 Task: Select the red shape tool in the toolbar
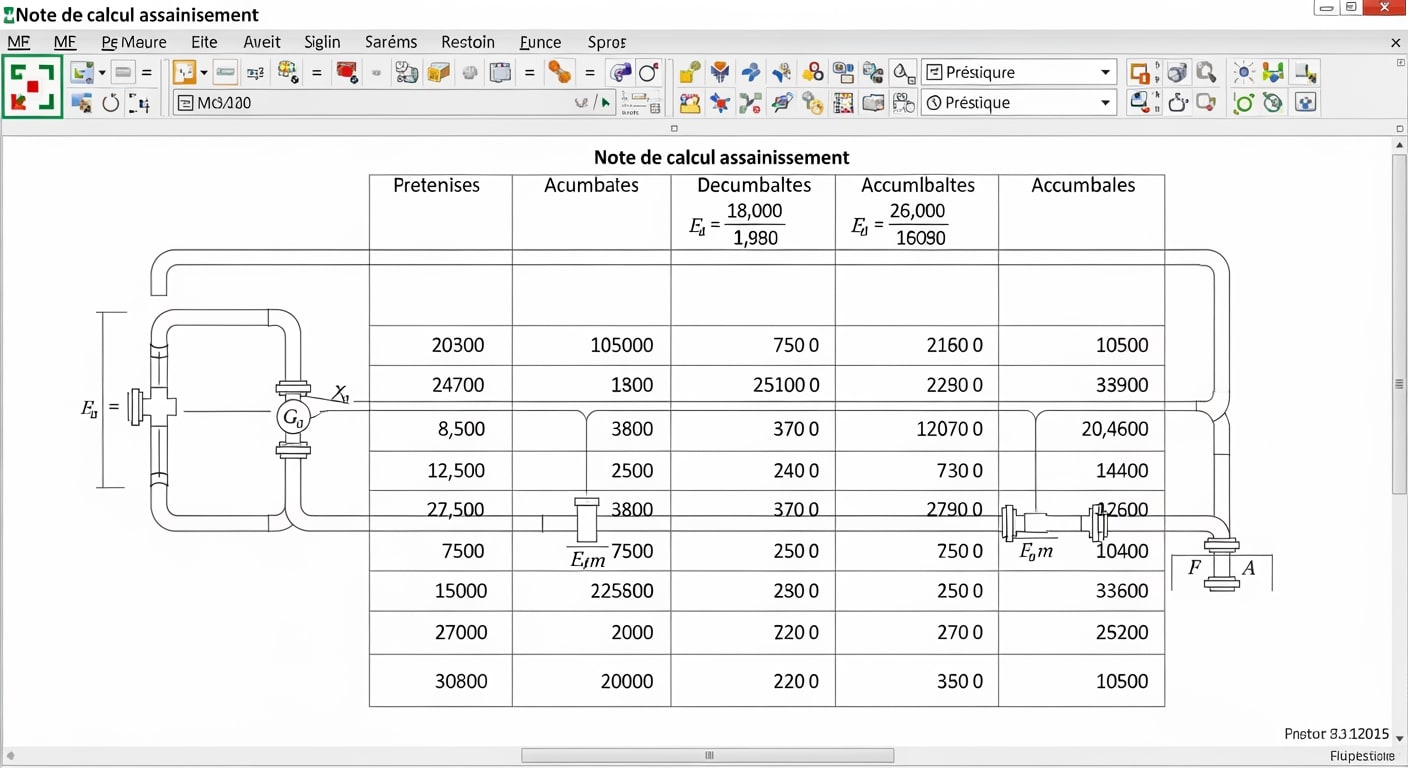tap(345, 71)
